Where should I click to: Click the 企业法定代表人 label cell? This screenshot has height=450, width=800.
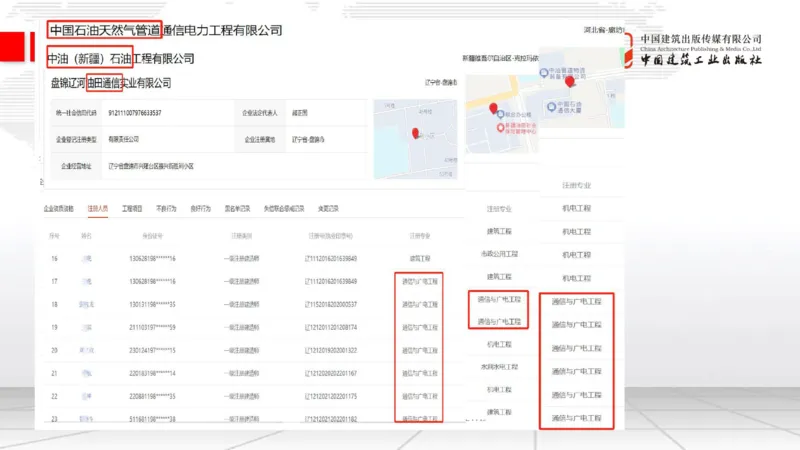(x=260, y=113)
